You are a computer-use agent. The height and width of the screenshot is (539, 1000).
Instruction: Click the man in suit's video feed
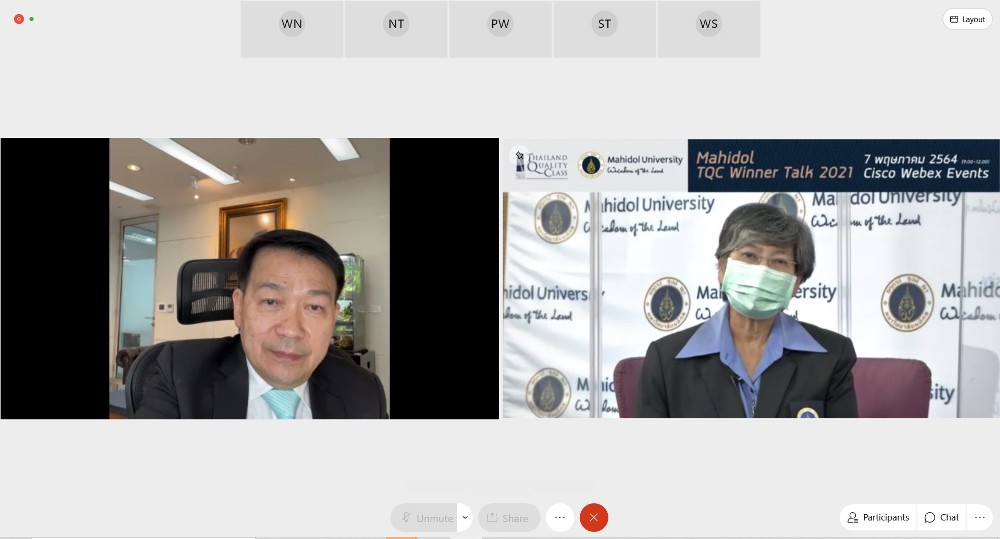250,300
